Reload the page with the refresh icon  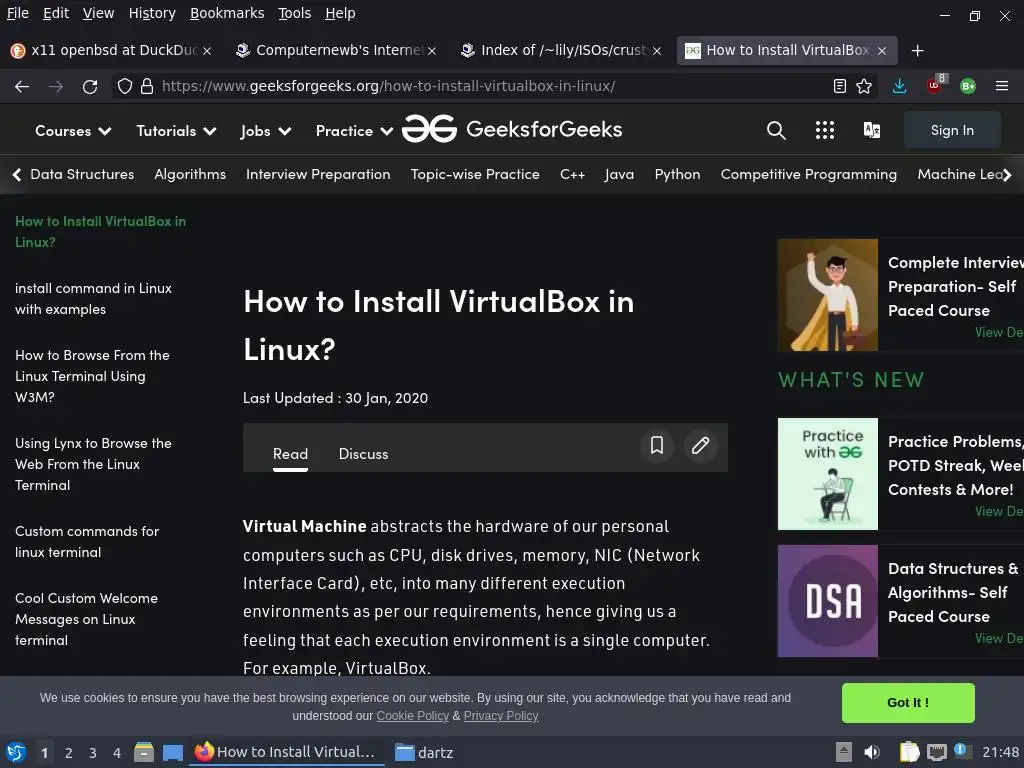pyautogui.click(x=90, y=86)
